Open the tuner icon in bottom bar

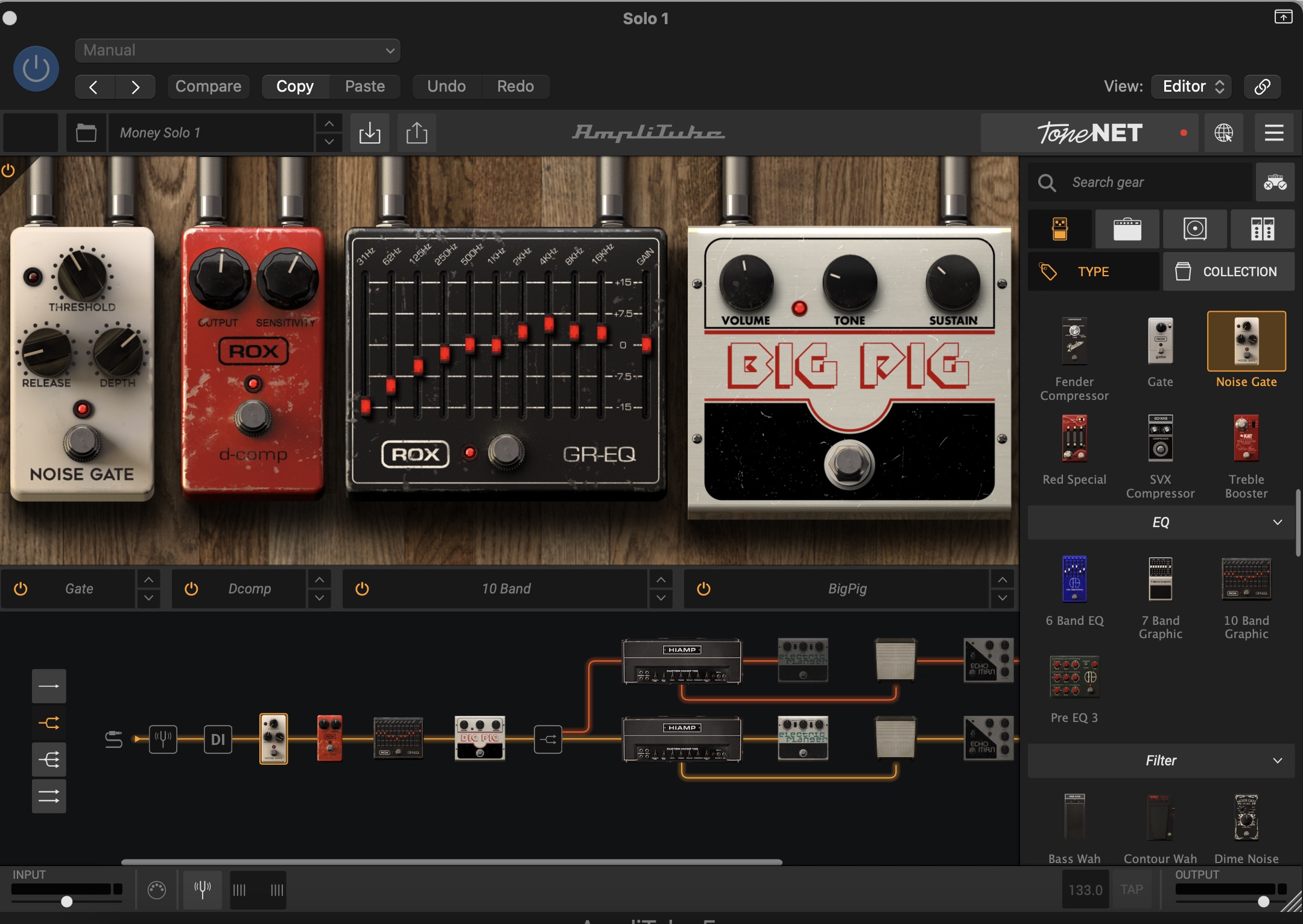point(202,889)
